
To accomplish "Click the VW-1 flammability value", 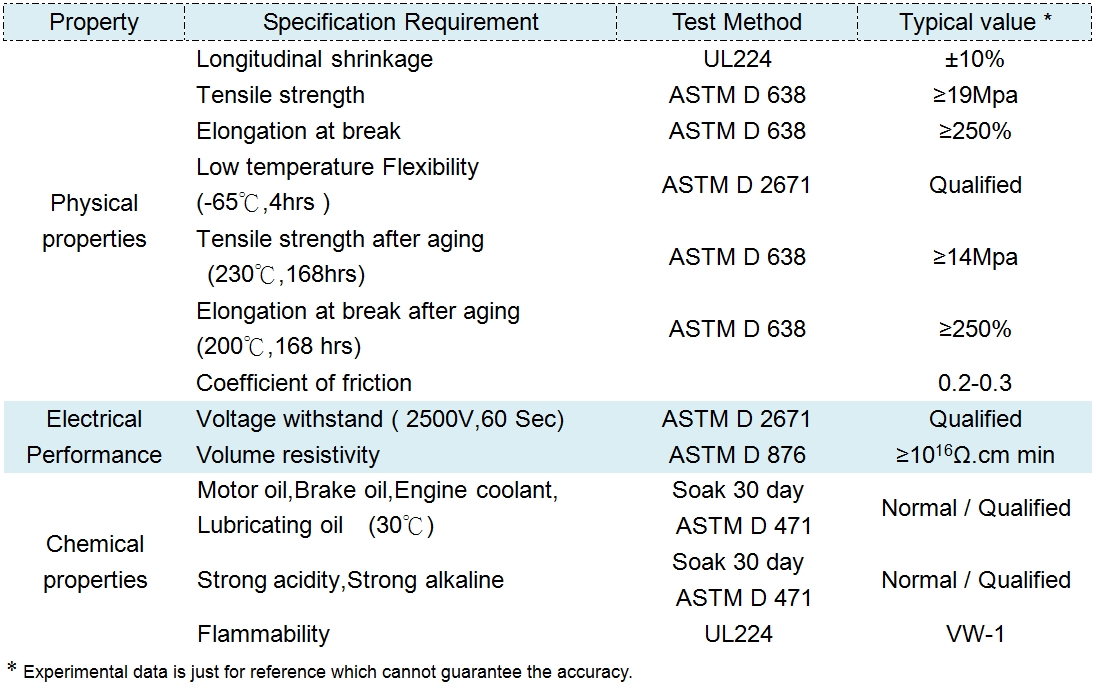I will (975, 633).
